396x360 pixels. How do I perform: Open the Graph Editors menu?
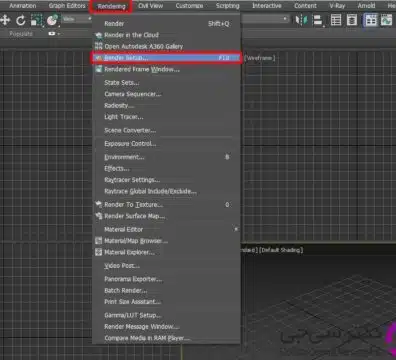tap(67, 6)
